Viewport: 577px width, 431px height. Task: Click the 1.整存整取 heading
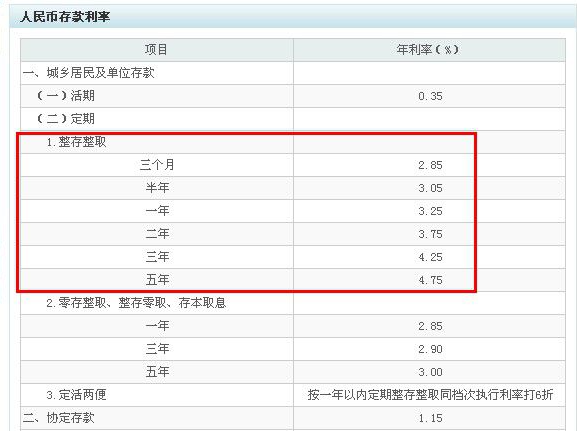pyautogui.click(x=76, y=142)
